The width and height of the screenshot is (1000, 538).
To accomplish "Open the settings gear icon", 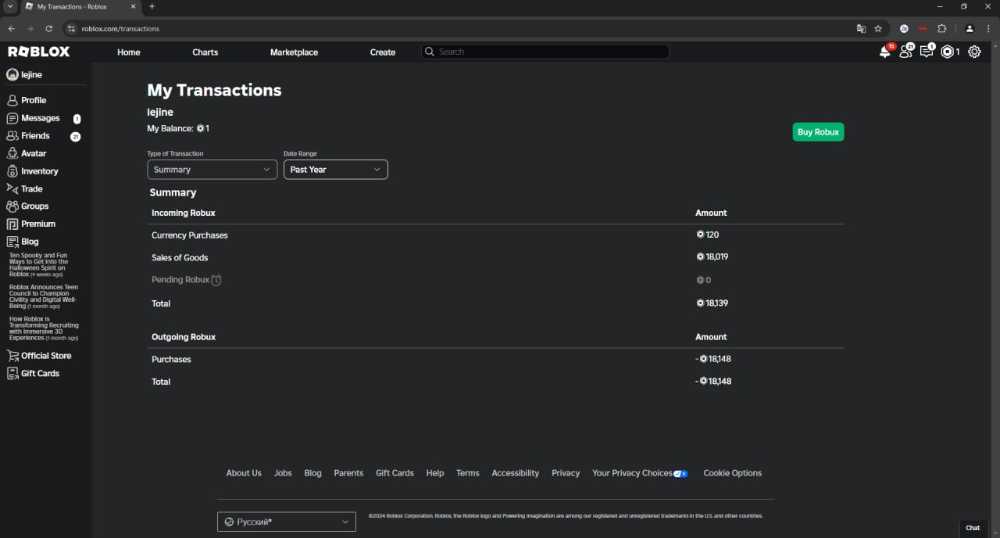I will (974, 52).
